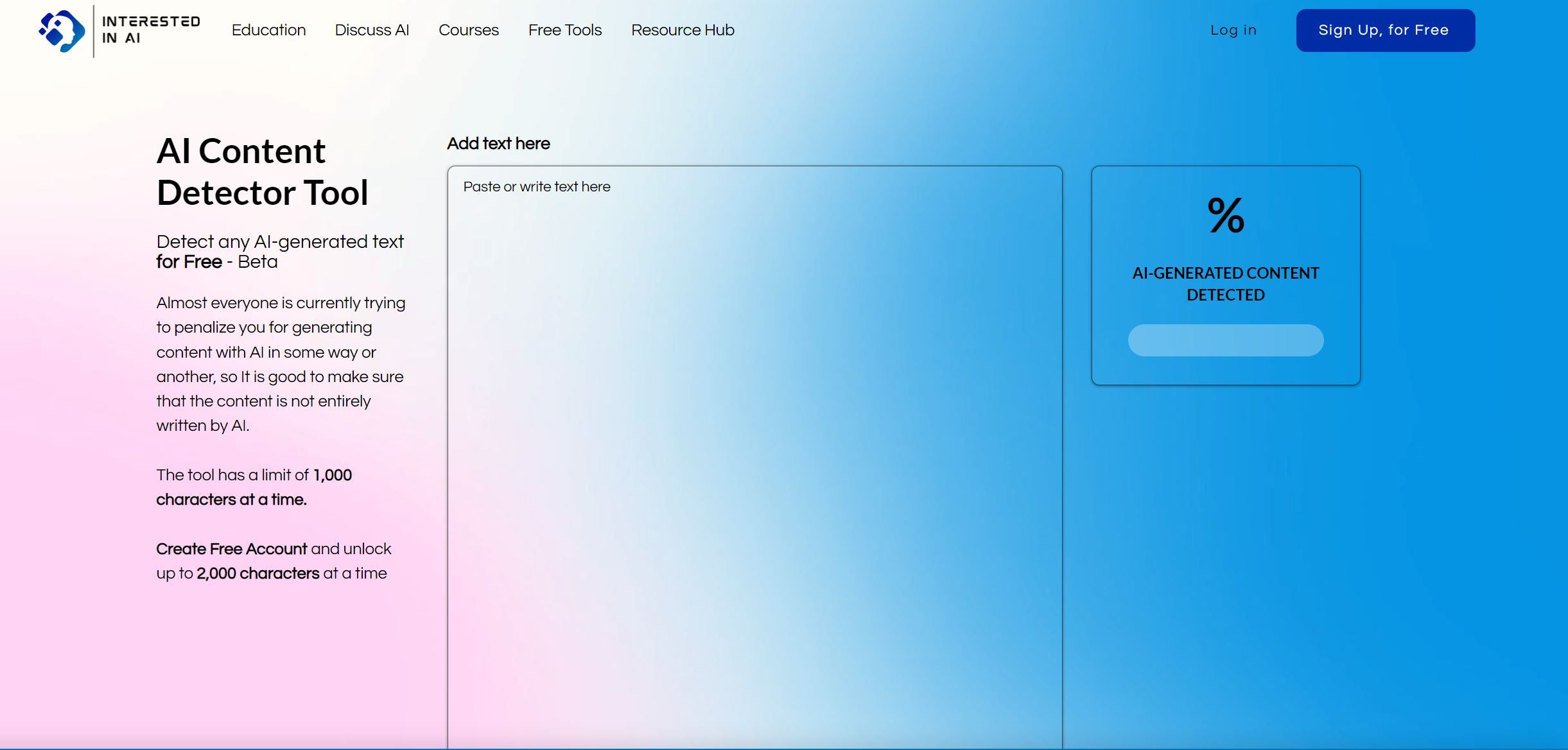The image size is (1568, 750).
Task: Open the Discuss AI menu item
Action: click(372, 30)
